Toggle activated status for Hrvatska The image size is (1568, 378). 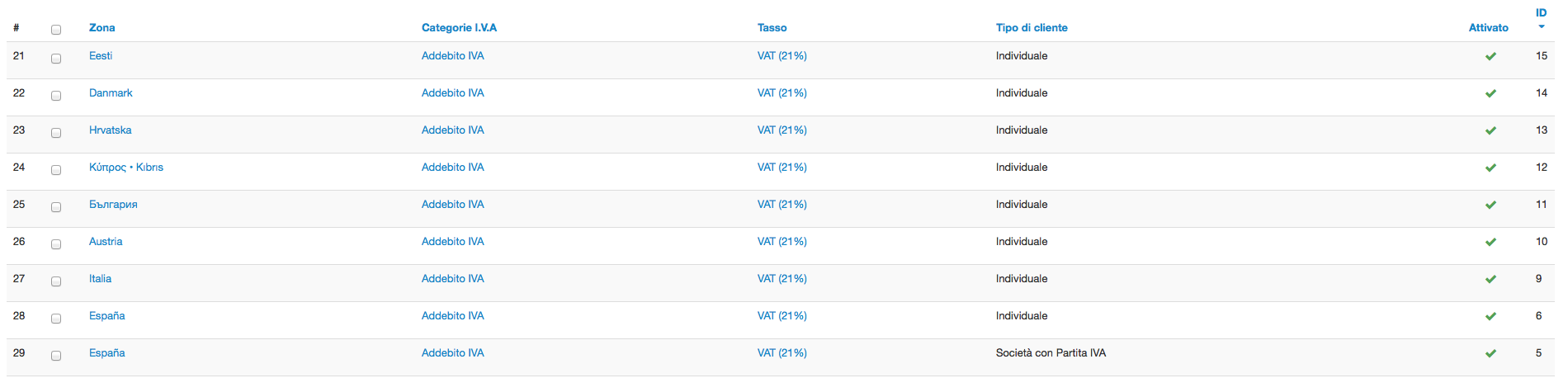(x=1490, y=131)
